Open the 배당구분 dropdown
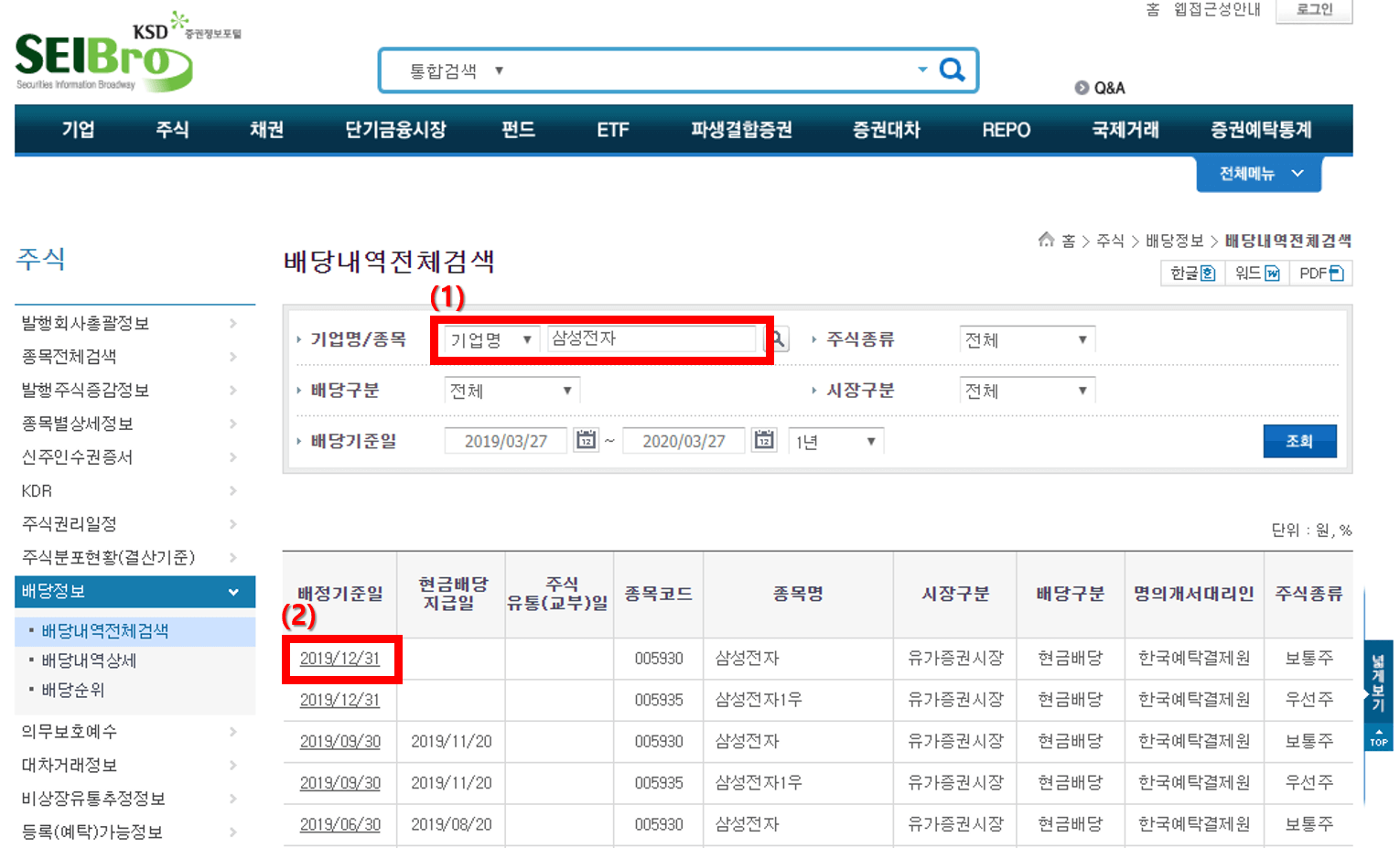The width and height of the screenshot is (1400, 848). point(512,391)
